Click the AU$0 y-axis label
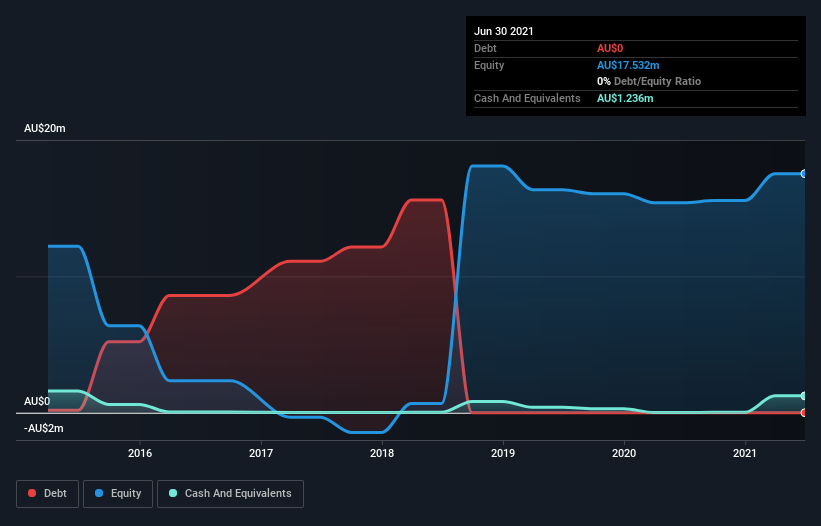This screenshot has width=821, height=526. click(x=37, y=401)
